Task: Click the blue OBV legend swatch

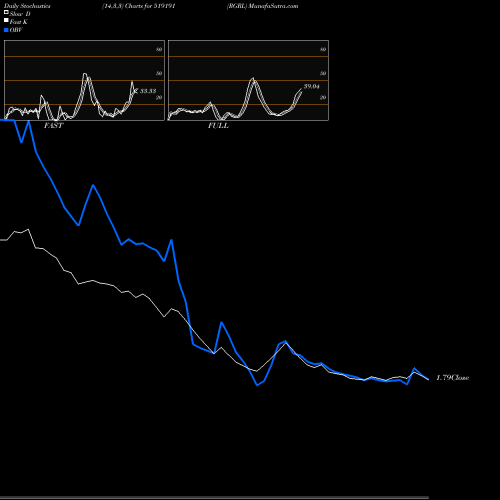Action: click(6, 30)
